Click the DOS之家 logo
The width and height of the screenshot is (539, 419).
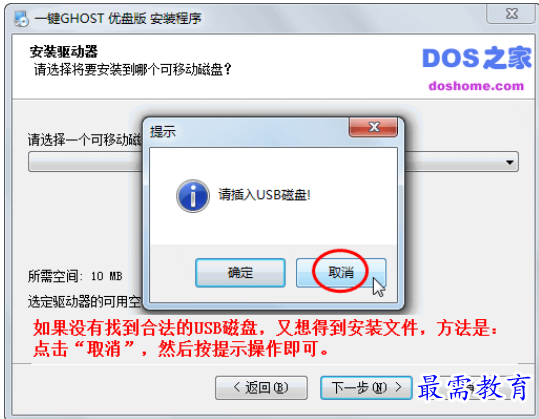coord(476,57)
